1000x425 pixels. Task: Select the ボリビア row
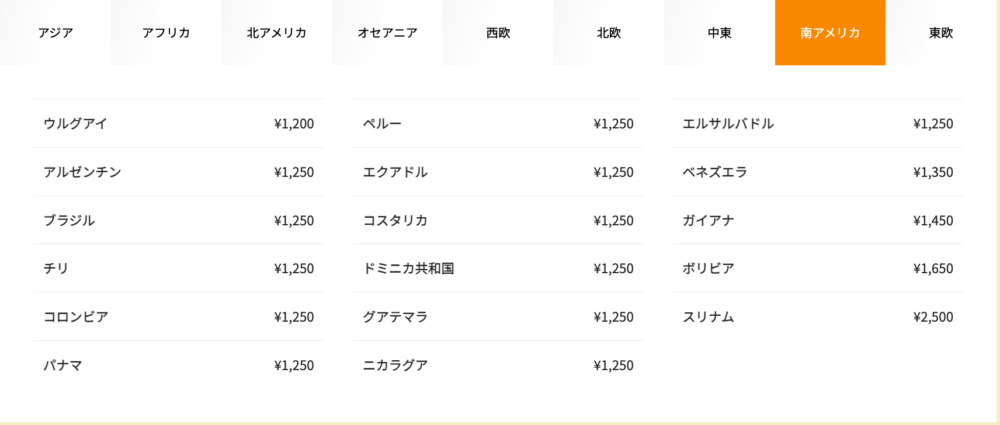818,268
